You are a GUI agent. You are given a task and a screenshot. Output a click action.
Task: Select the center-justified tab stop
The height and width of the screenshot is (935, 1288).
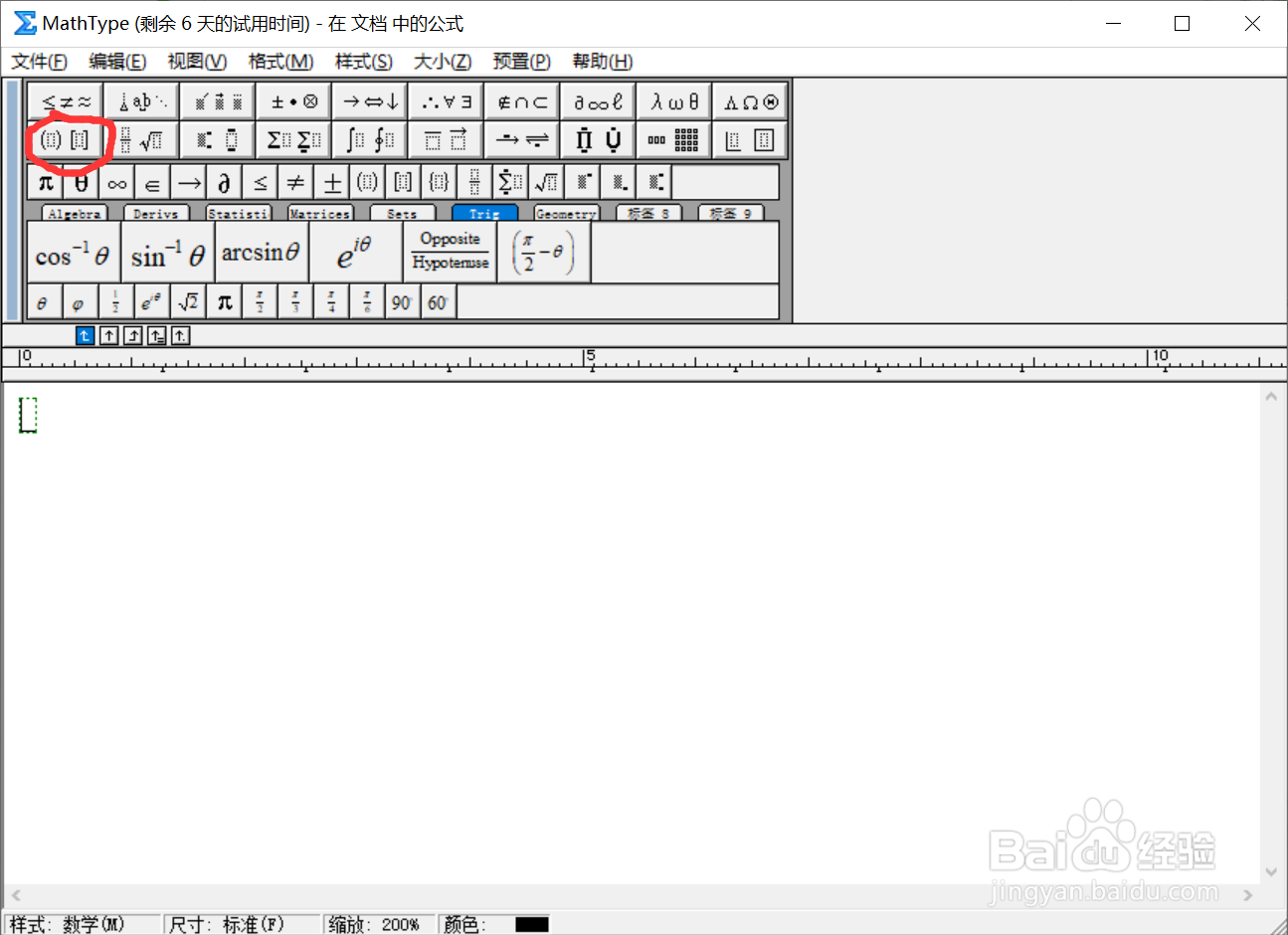(x=108, y=335)
